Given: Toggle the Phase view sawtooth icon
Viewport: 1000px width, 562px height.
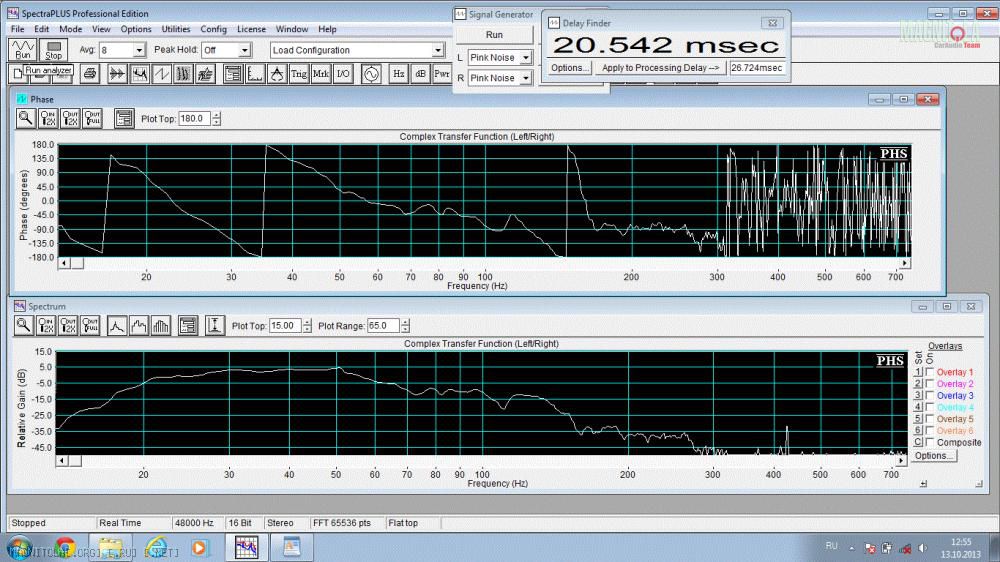Looking at the screenshot, I should tap(161, 74).
